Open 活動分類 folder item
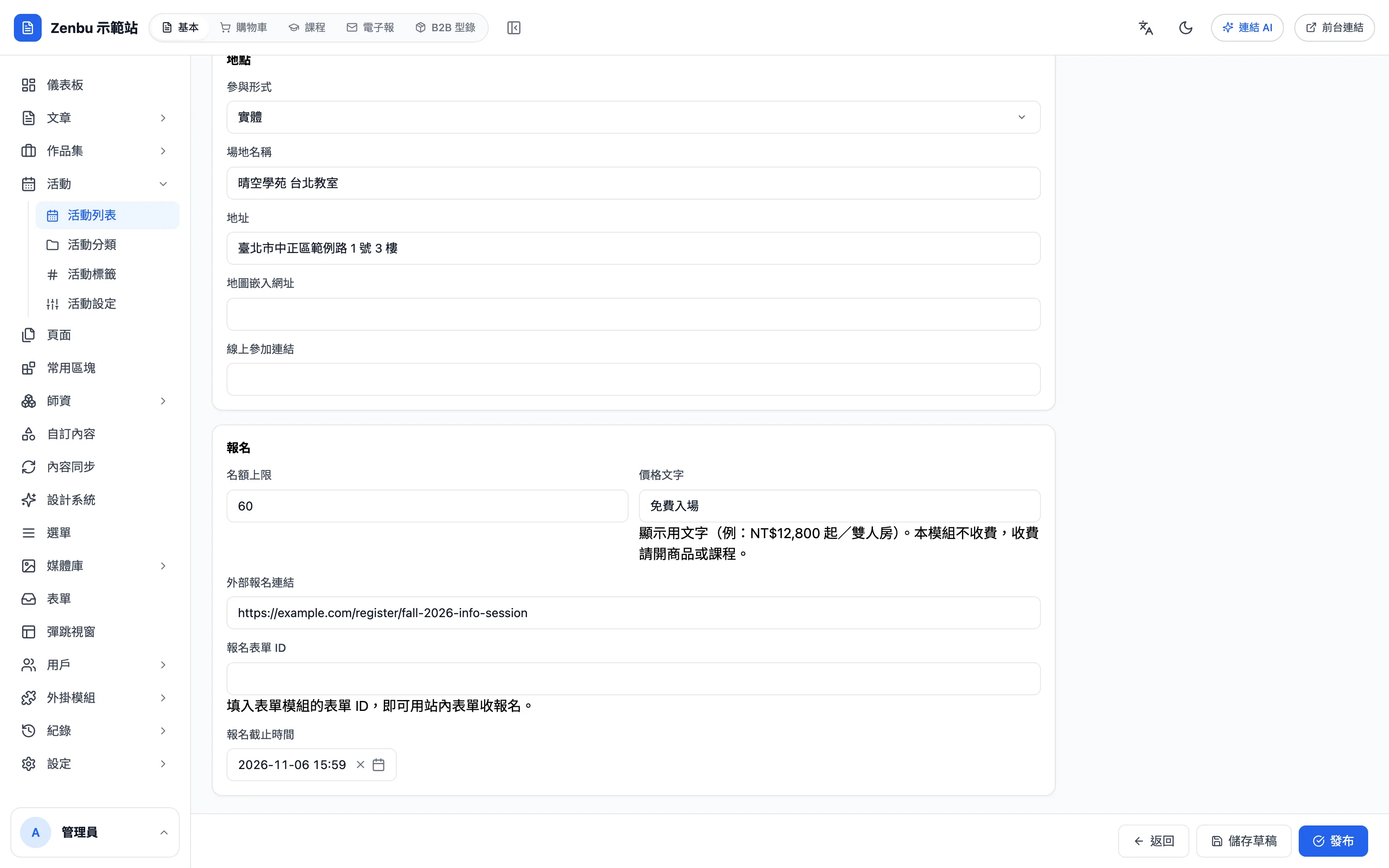1389x868 pixels. tap(107, 244)
